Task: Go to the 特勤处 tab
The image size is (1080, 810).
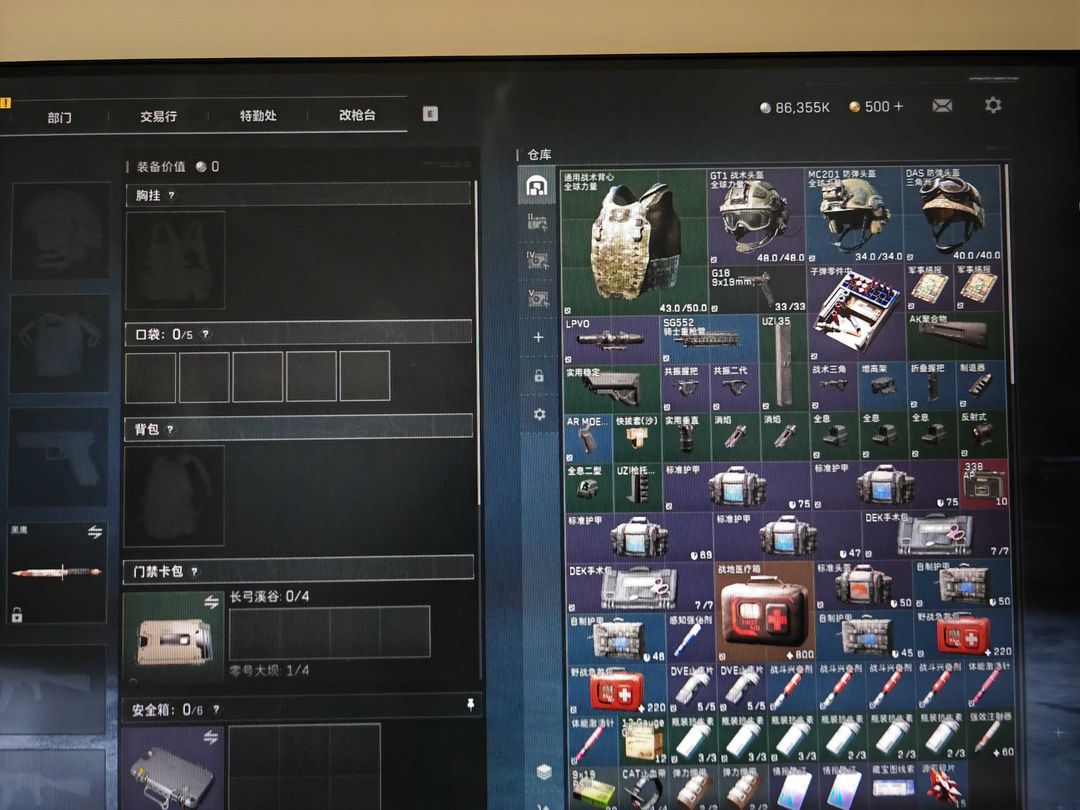Action: click(x=258, y=116)
